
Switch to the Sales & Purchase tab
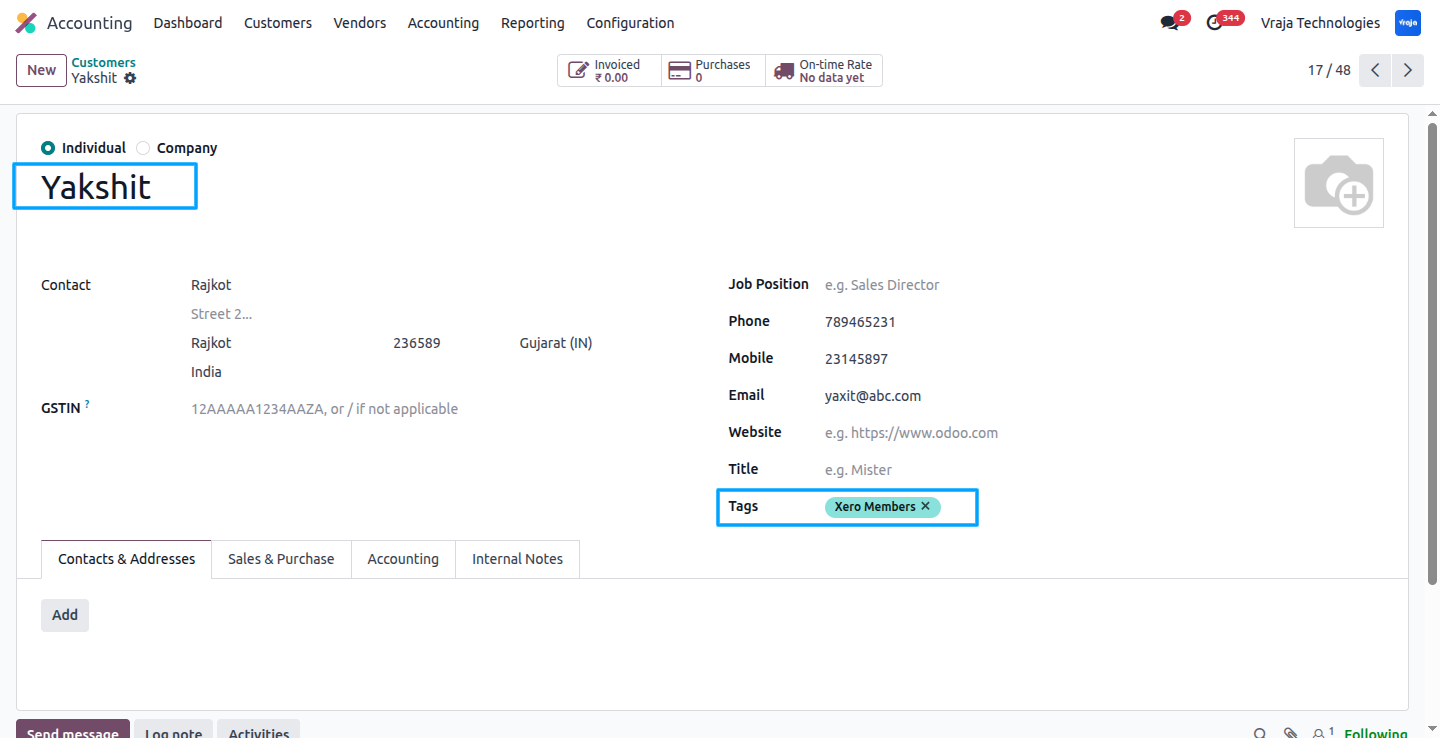coord(281,559)
